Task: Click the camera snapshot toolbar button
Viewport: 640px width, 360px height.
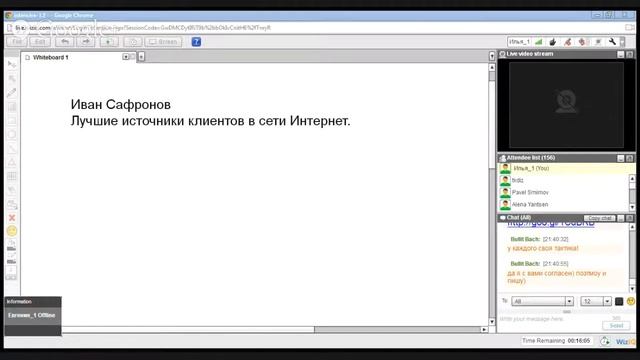Action: click(x=133, y=42)
